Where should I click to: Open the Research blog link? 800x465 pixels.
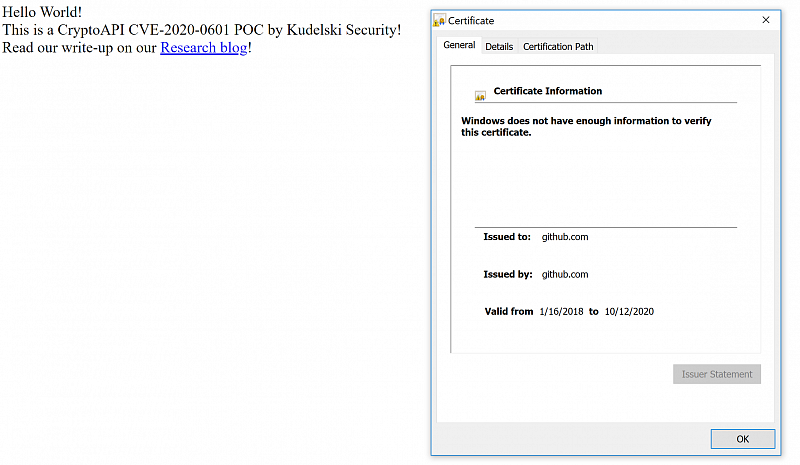(x=204, y=47)
